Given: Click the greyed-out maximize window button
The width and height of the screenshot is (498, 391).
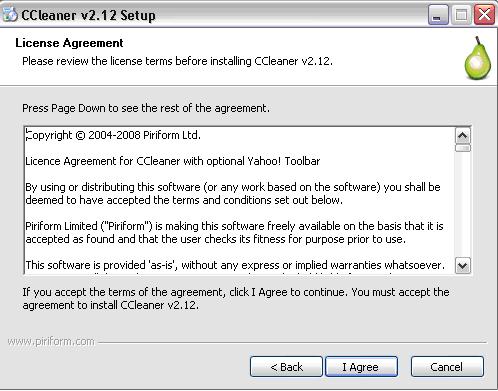Looking at the screenshot, I should (x=461, y=15).
